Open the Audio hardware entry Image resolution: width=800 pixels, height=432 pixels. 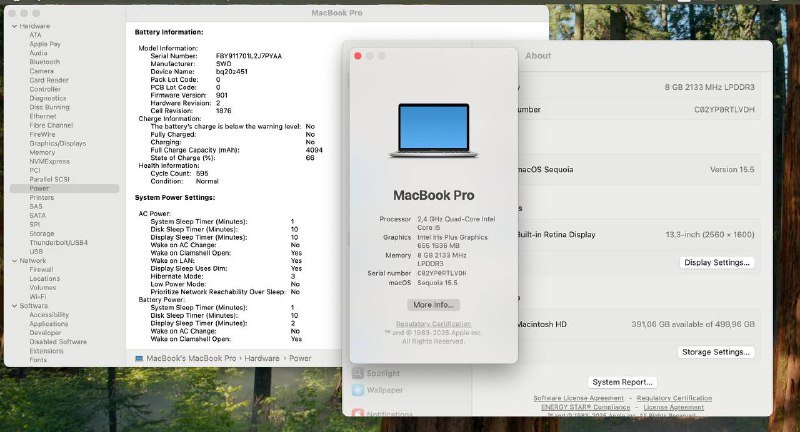point(38,53)
